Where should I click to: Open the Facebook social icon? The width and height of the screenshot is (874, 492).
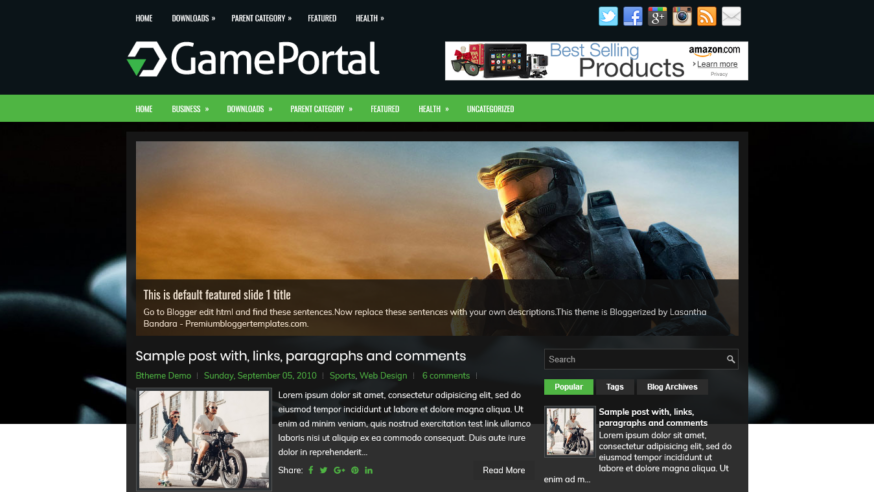633,17
